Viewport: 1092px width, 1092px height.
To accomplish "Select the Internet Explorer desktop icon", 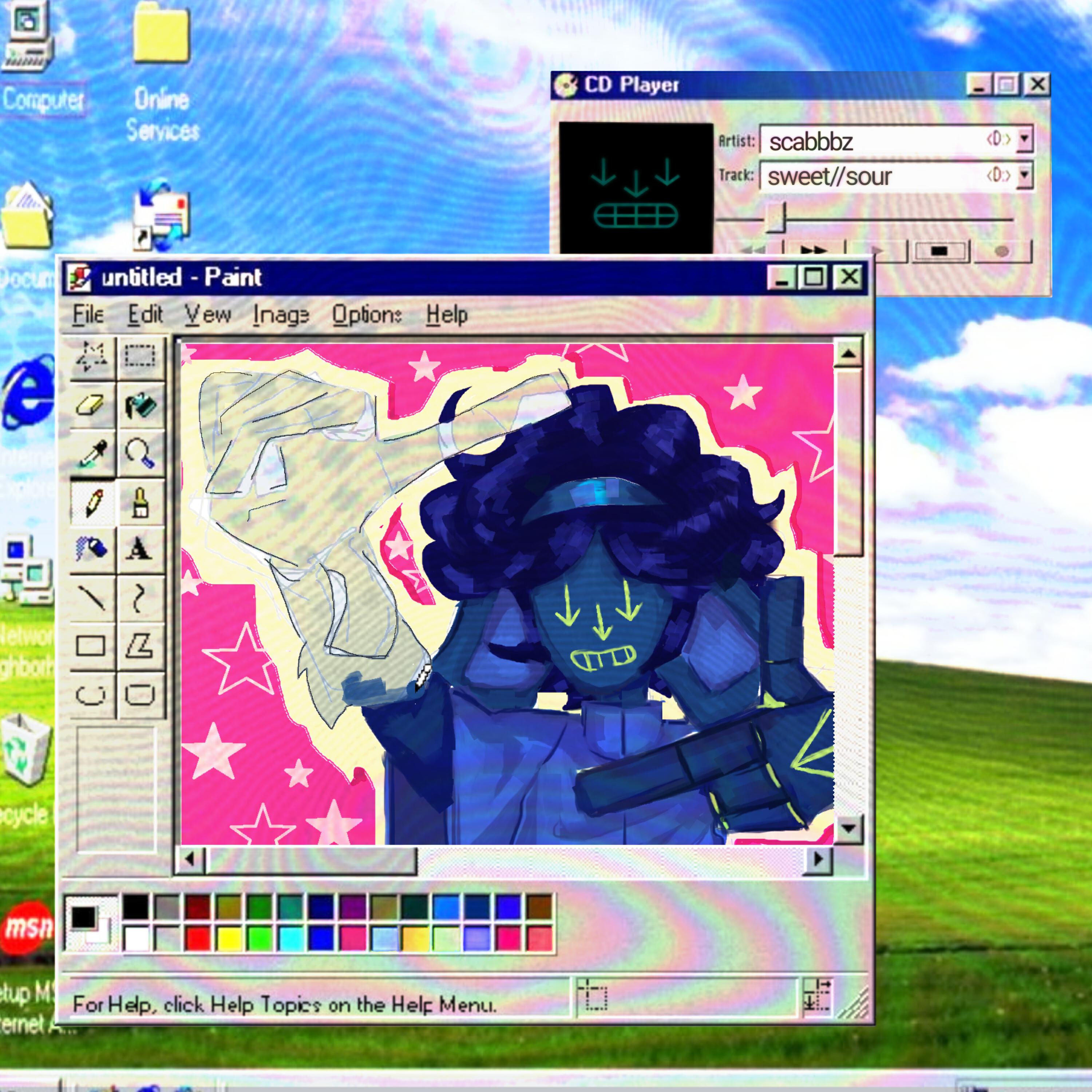I will (28, 392).
